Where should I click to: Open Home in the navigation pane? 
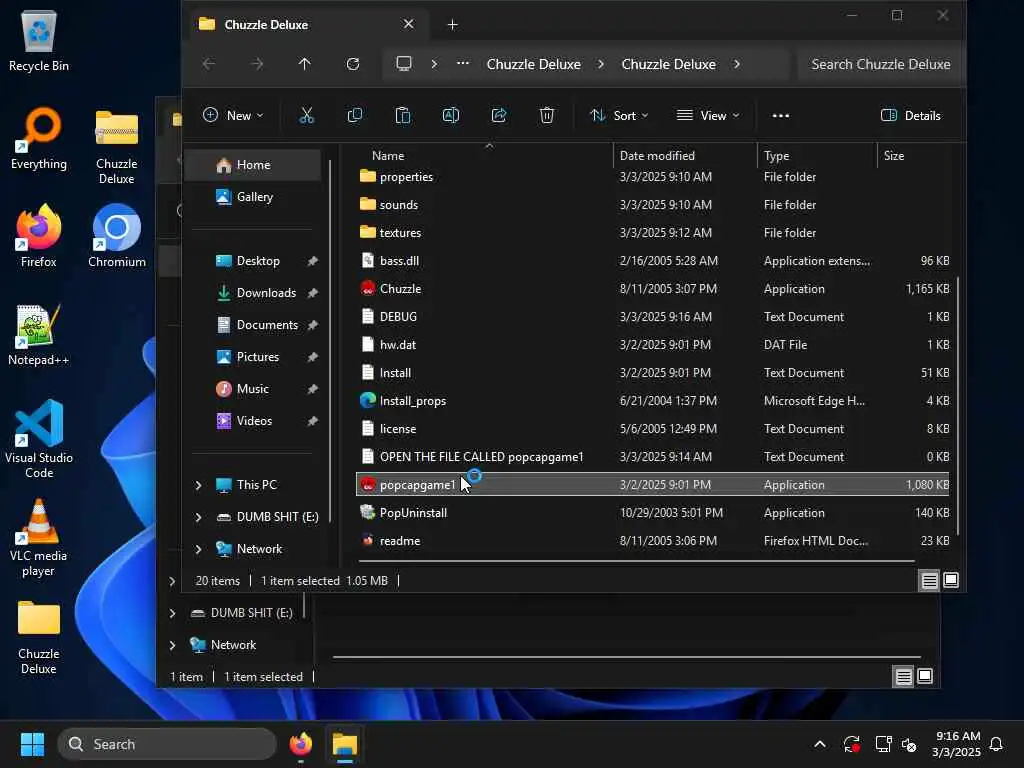tap(253, 165)
